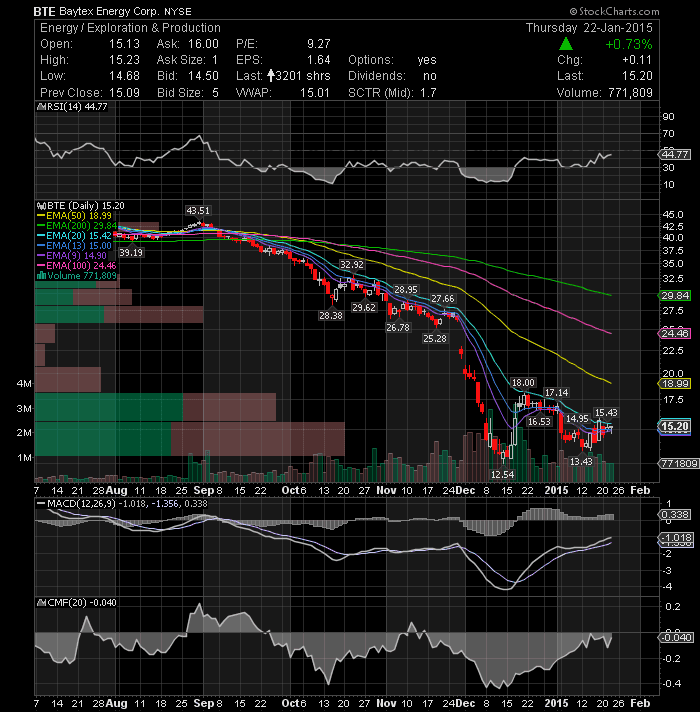Image resolution: width=700 pixels, height=712 pixels.
Task: Click the Chg value +0.11
Action: pos(637,60)
